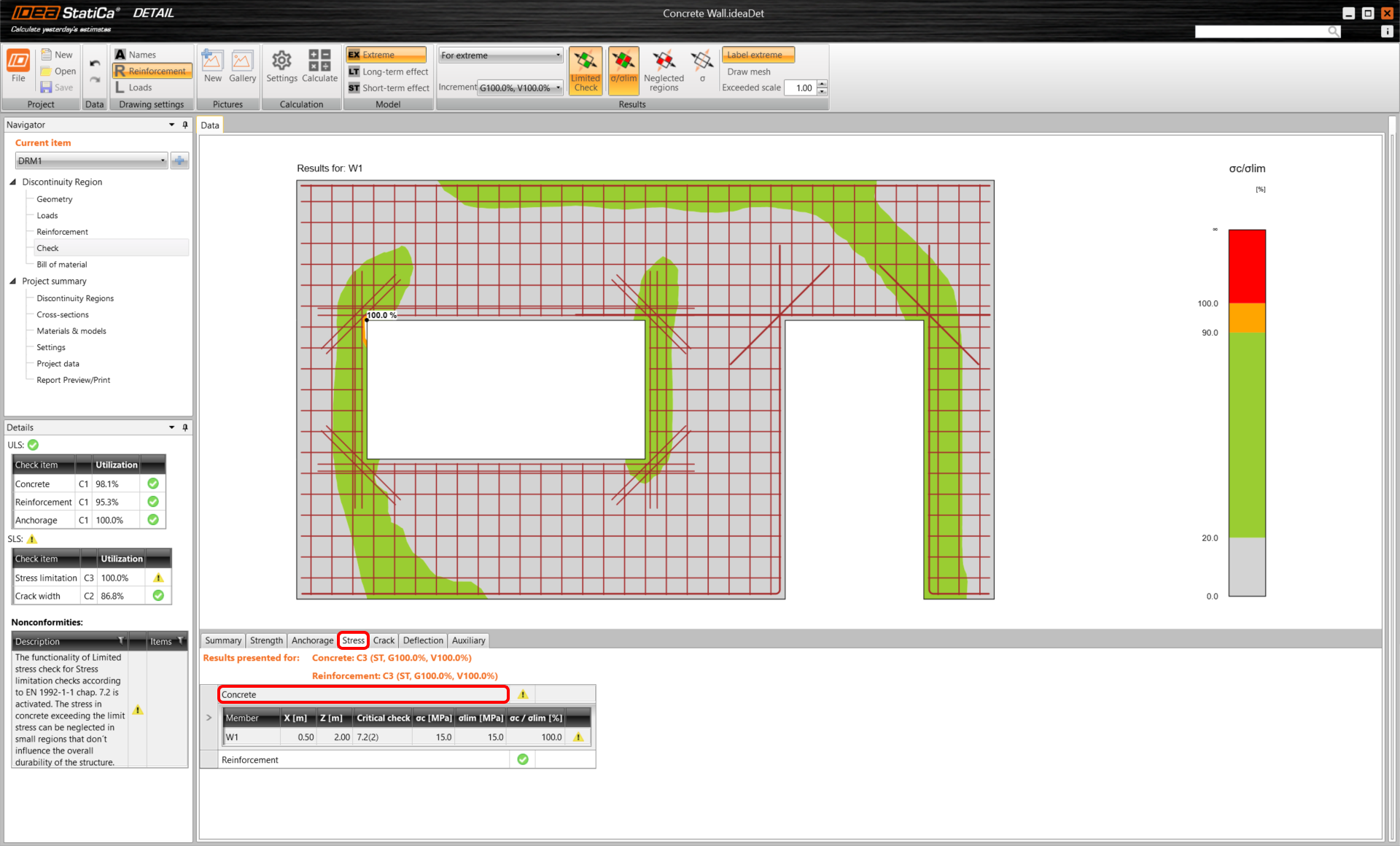Select the σ stress results icon
This screenshot has width=1400, height=846.
701,66
